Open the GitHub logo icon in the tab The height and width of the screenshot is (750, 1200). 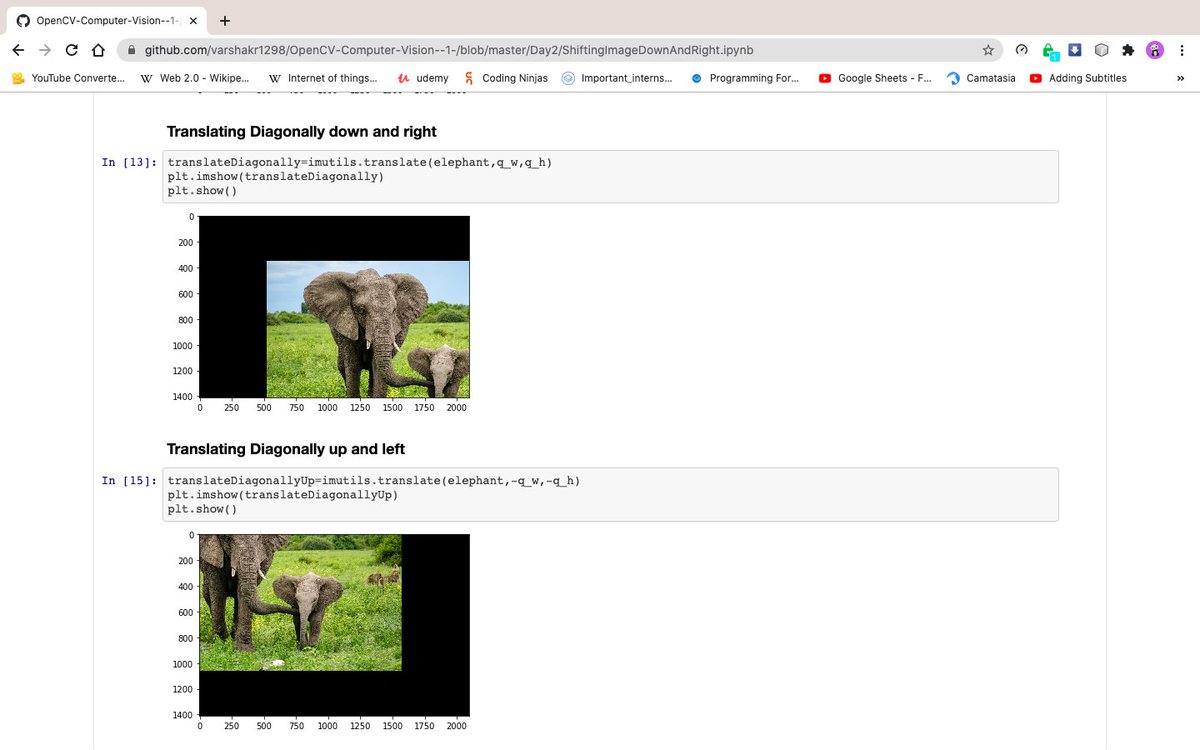click(22, 19)
